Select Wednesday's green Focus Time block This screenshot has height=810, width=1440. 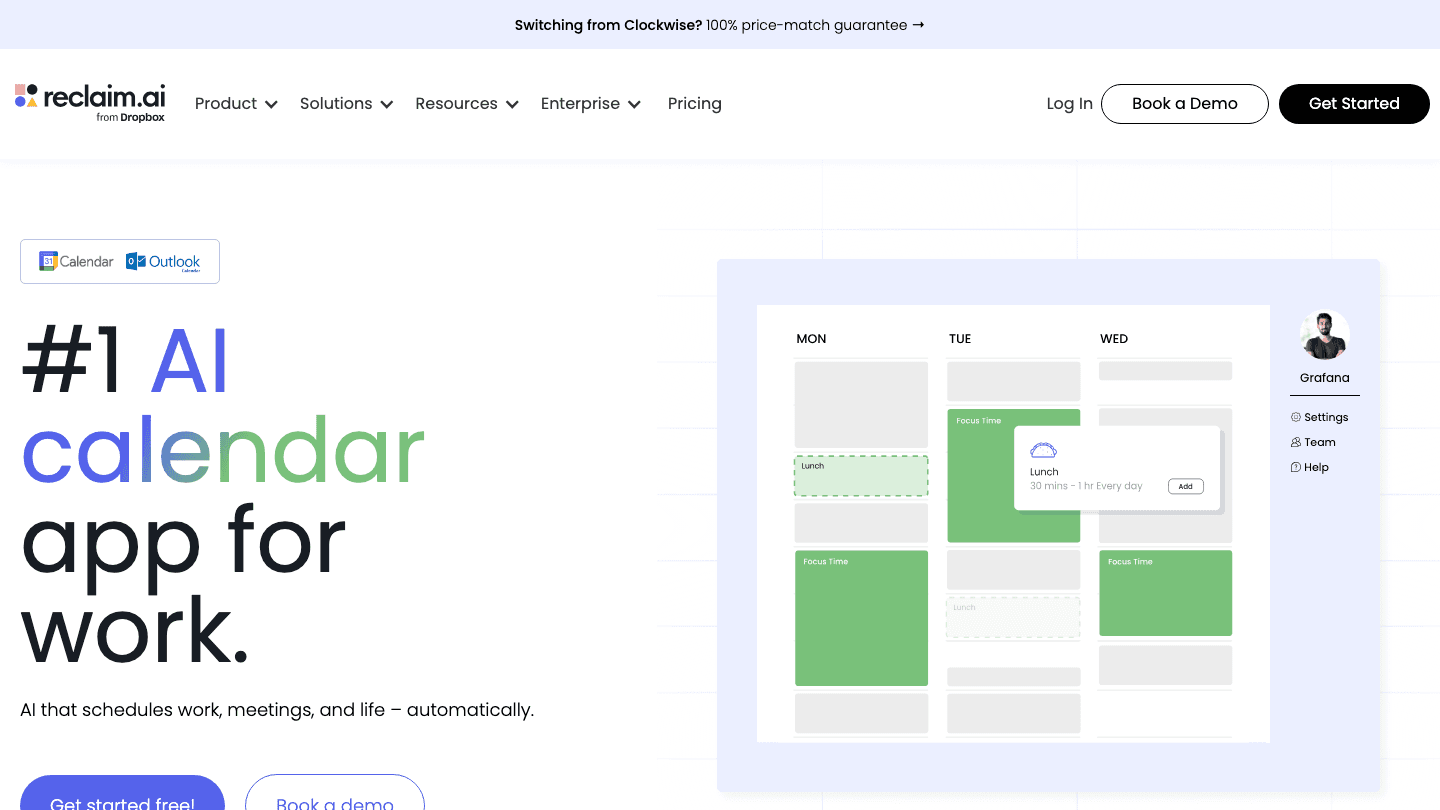[1165, 593]
